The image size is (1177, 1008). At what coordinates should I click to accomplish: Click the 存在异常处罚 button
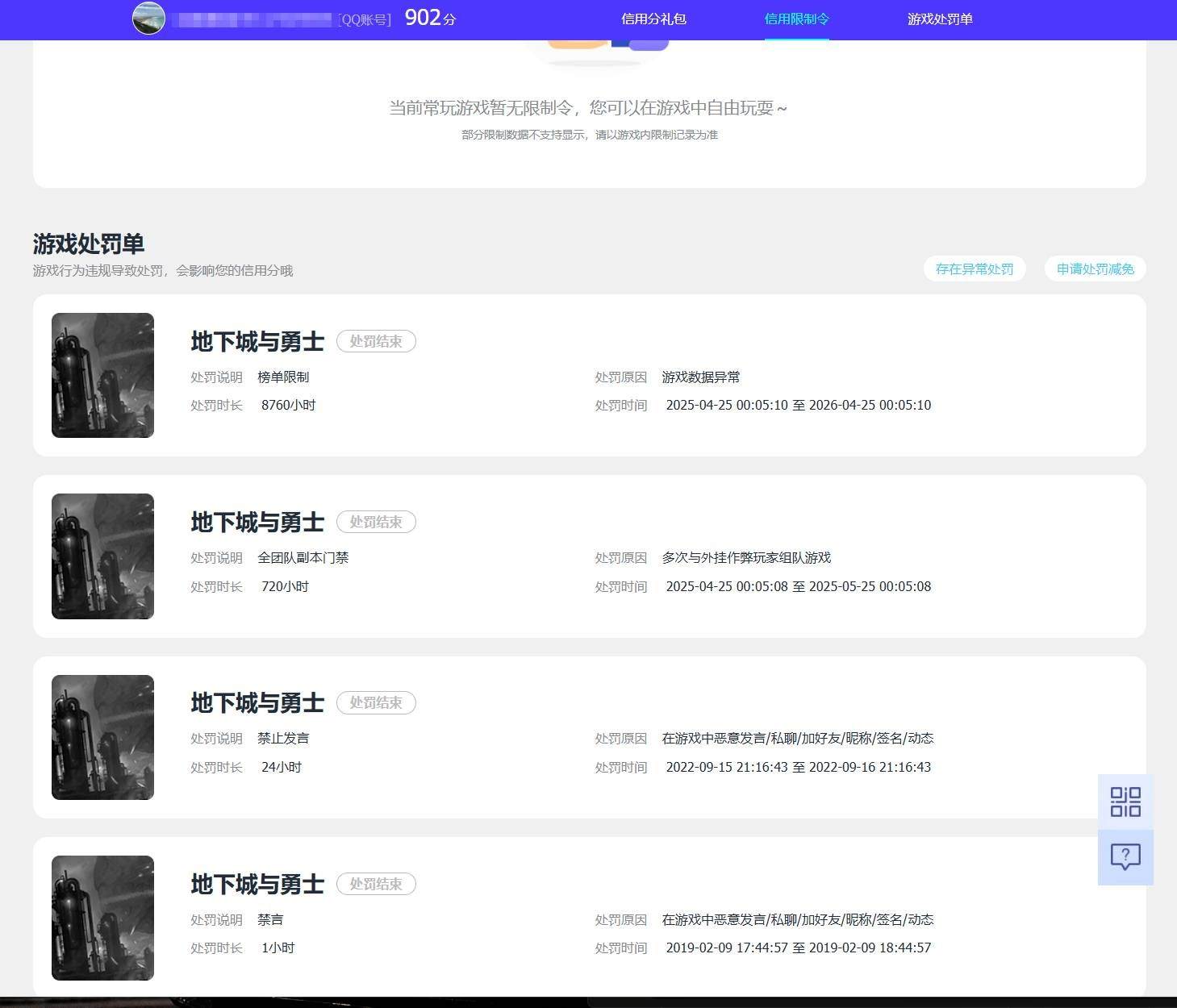975,269
